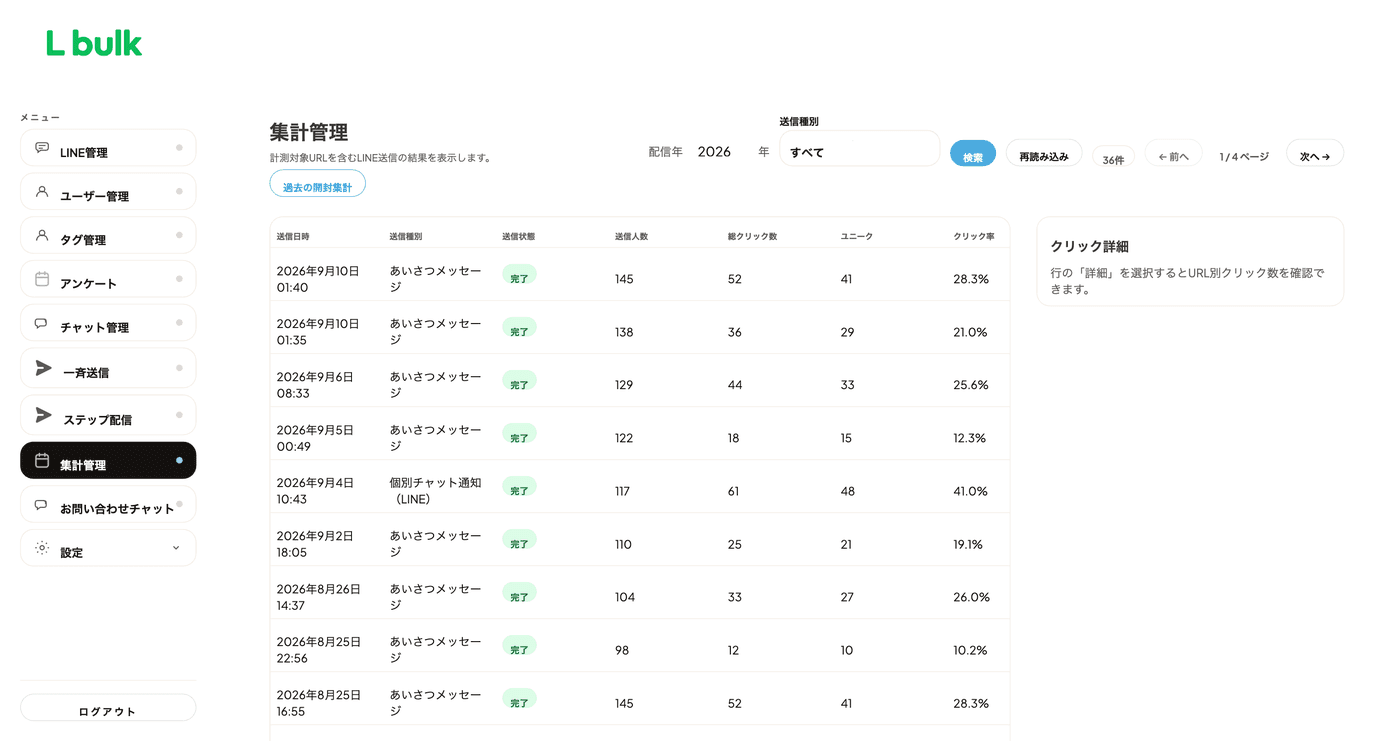The width and height of the screenshot is (1400, 741).
Task: Click 完了 badge in 9月4日 row
Action: [x=519, y=488]
